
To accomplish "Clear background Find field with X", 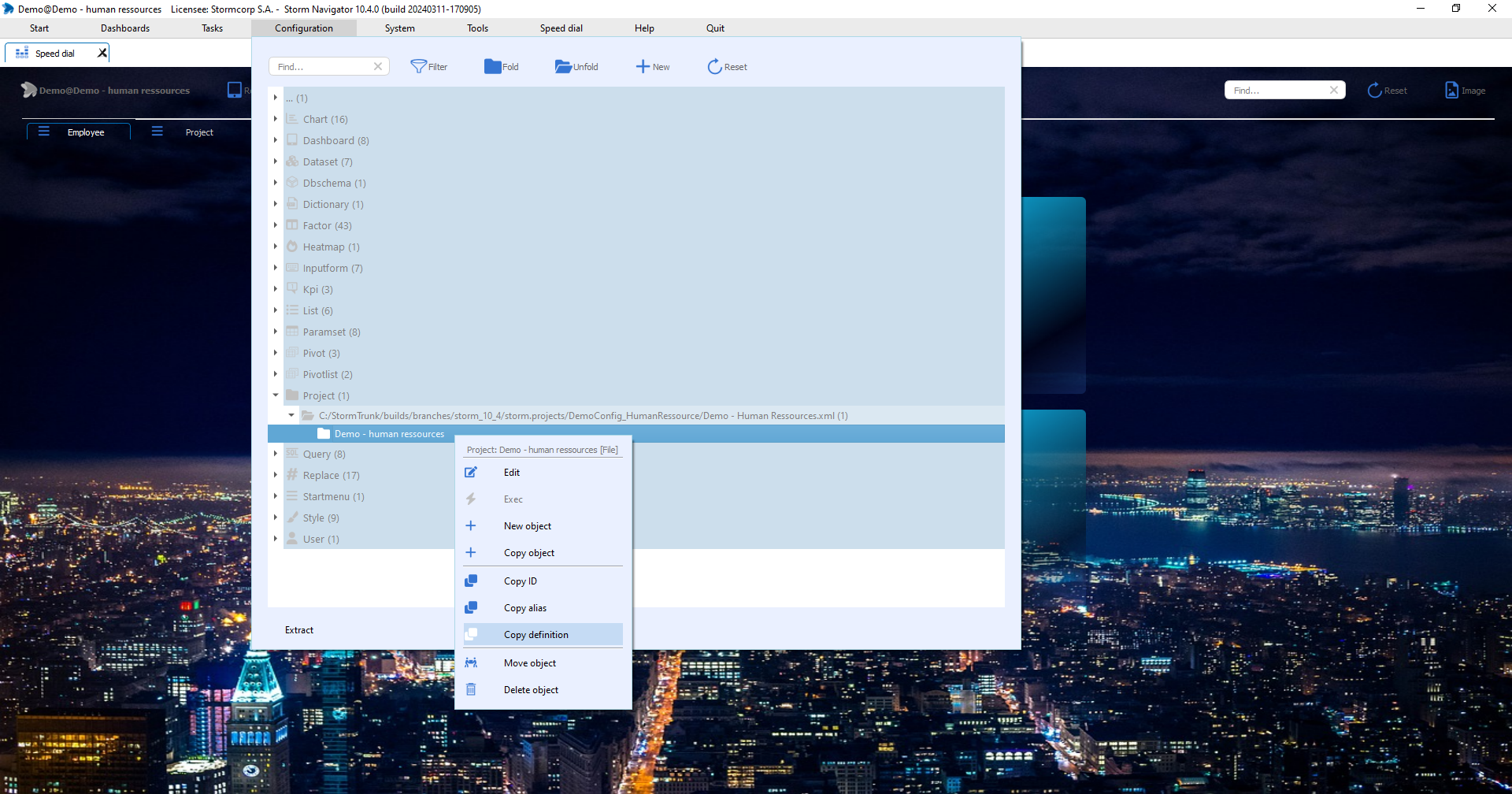I will coord(1334,90).
